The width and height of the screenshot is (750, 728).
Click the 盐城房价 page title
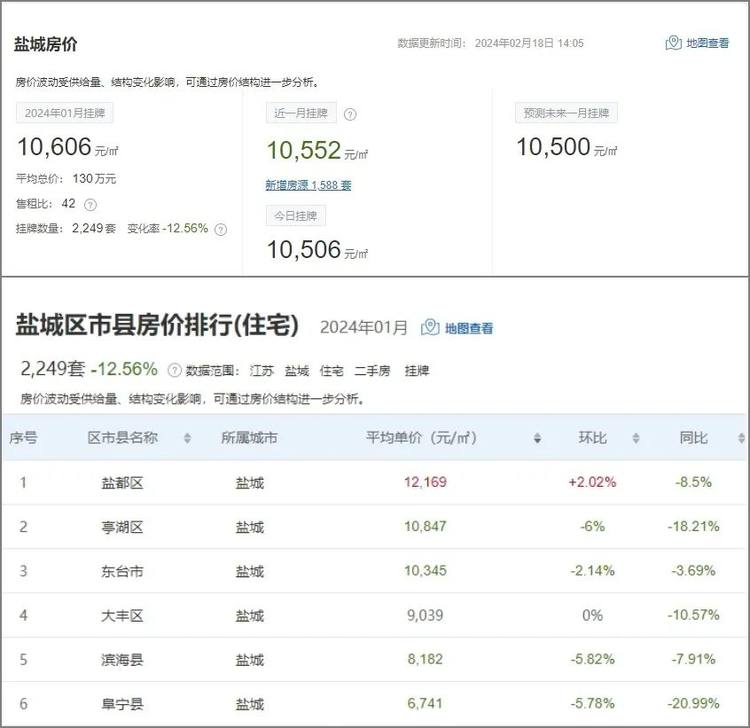[x=45, y=44]
